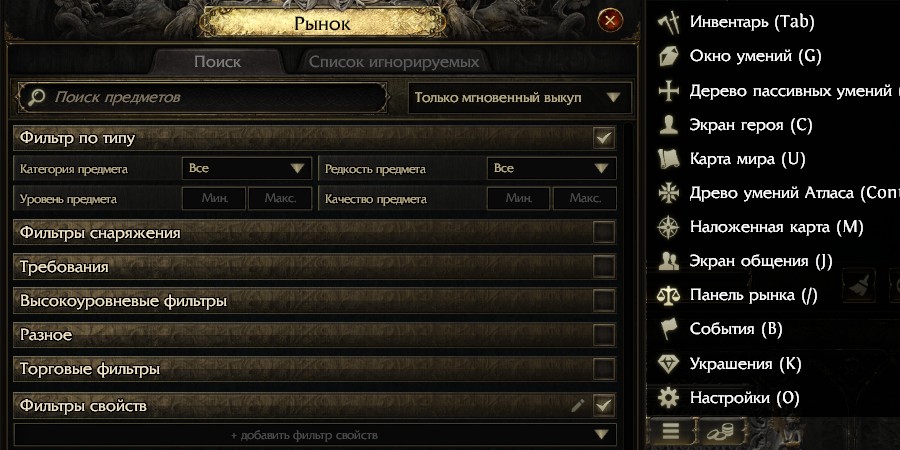Screen dimensions: 900x450
Task: Switch to the Список игнорируемых tab
Action: tap(393, 62)
